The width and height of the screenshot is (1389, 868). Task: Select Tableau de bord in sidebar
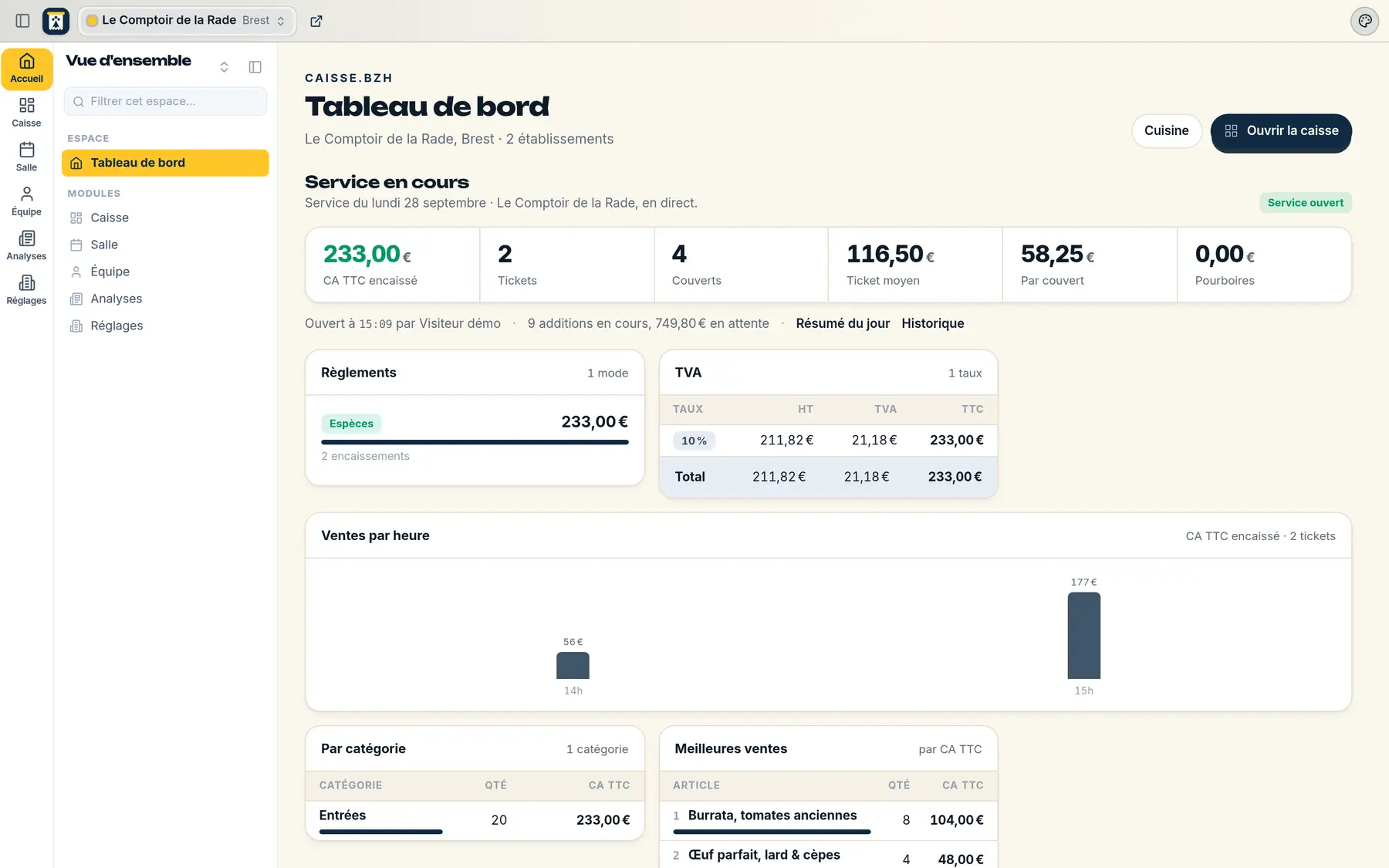point(165,163)
